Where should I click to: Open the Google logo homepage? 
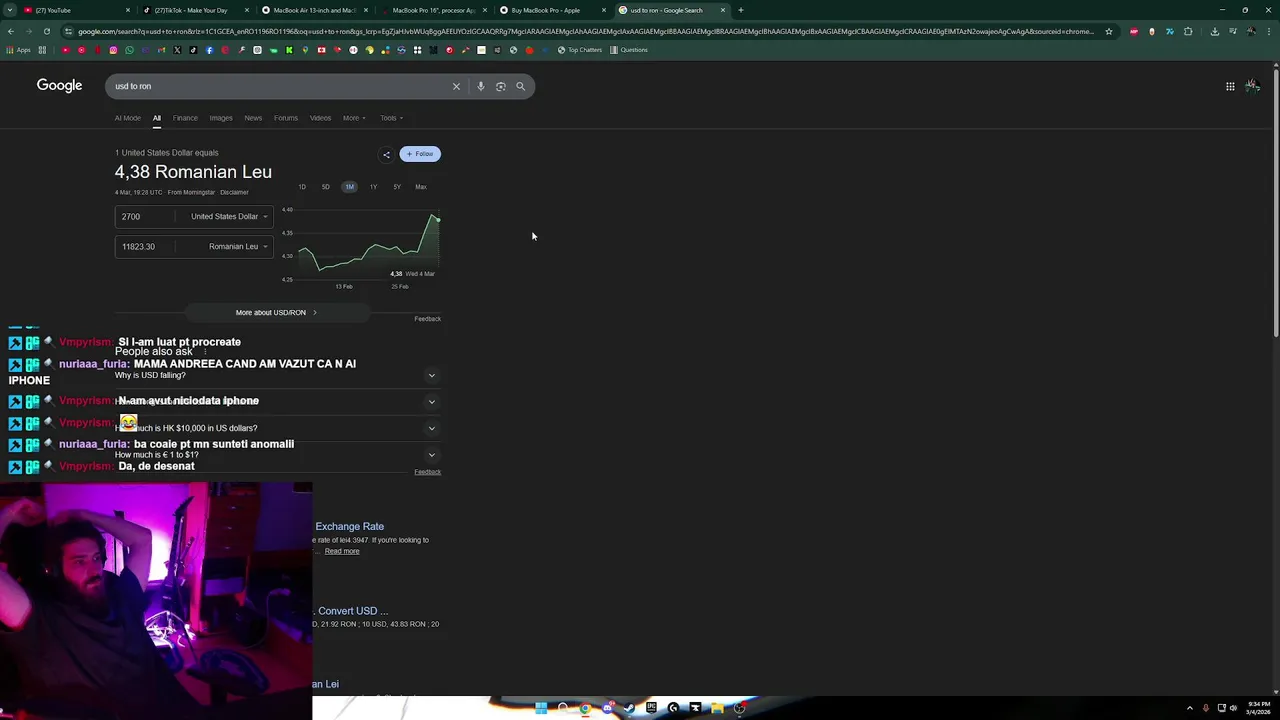[x=59, y=85]
